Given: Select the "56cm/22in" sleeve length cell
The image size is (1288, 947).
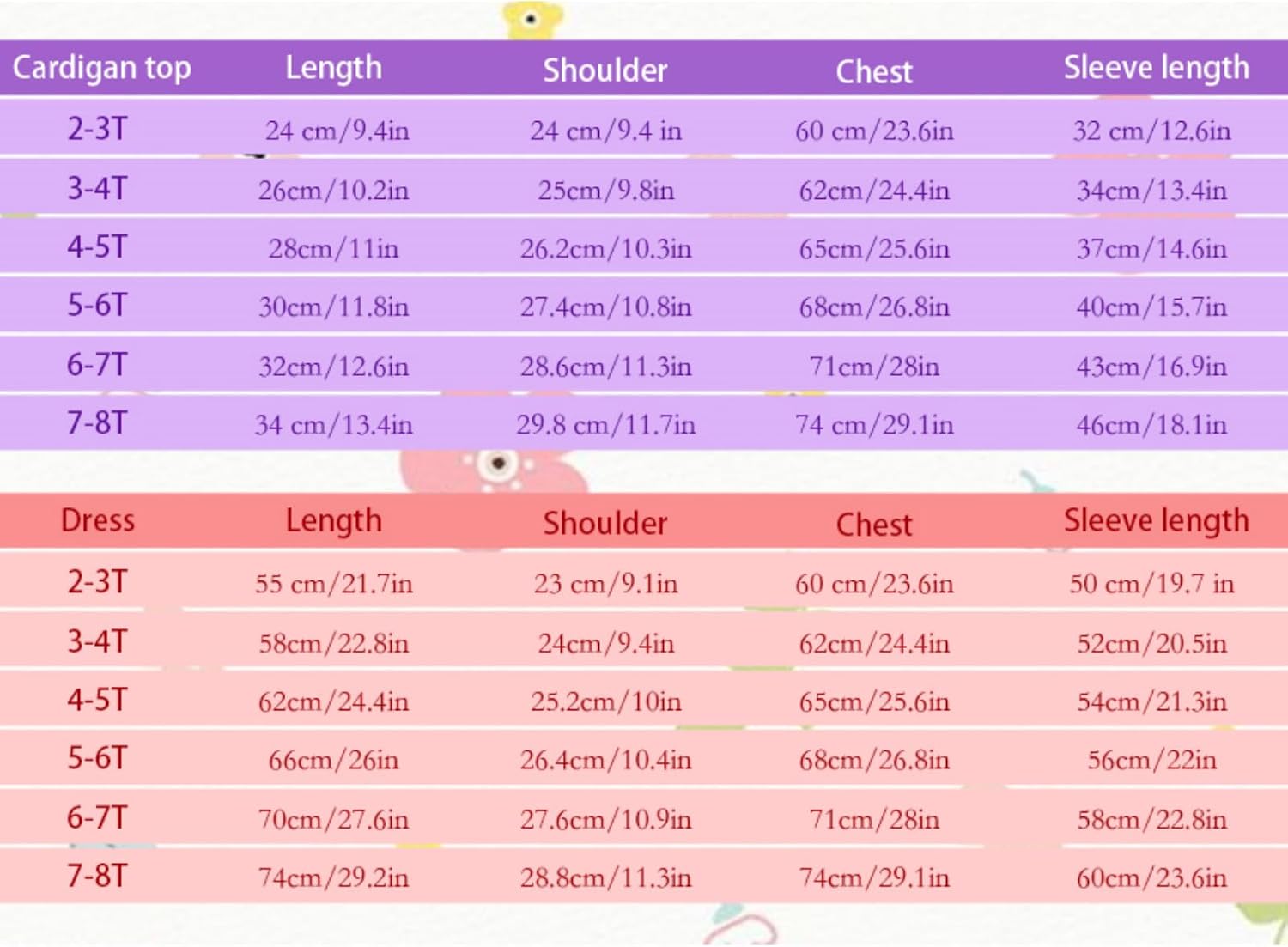Looking at the screenshot, I should [1151, 760].
